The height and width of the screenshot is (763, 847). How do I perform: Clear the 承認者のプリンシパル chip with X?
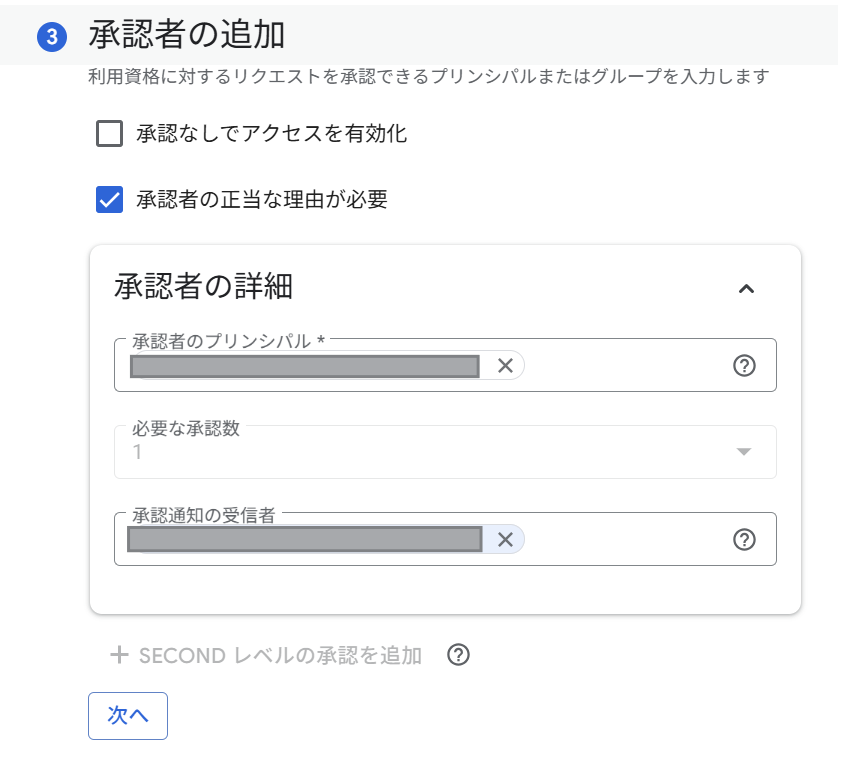tap(506, 365)
